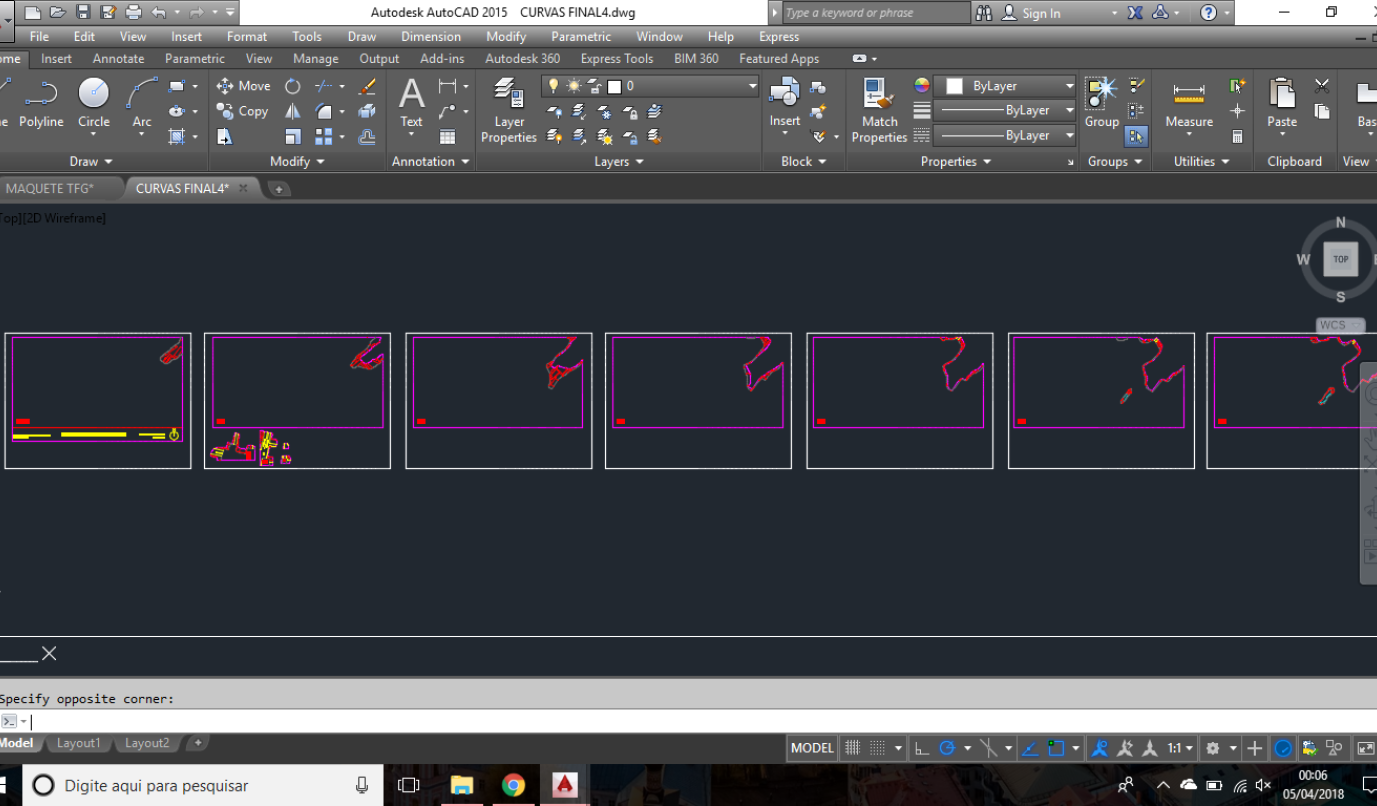Click the keyword search box

[x=877, y=13]
